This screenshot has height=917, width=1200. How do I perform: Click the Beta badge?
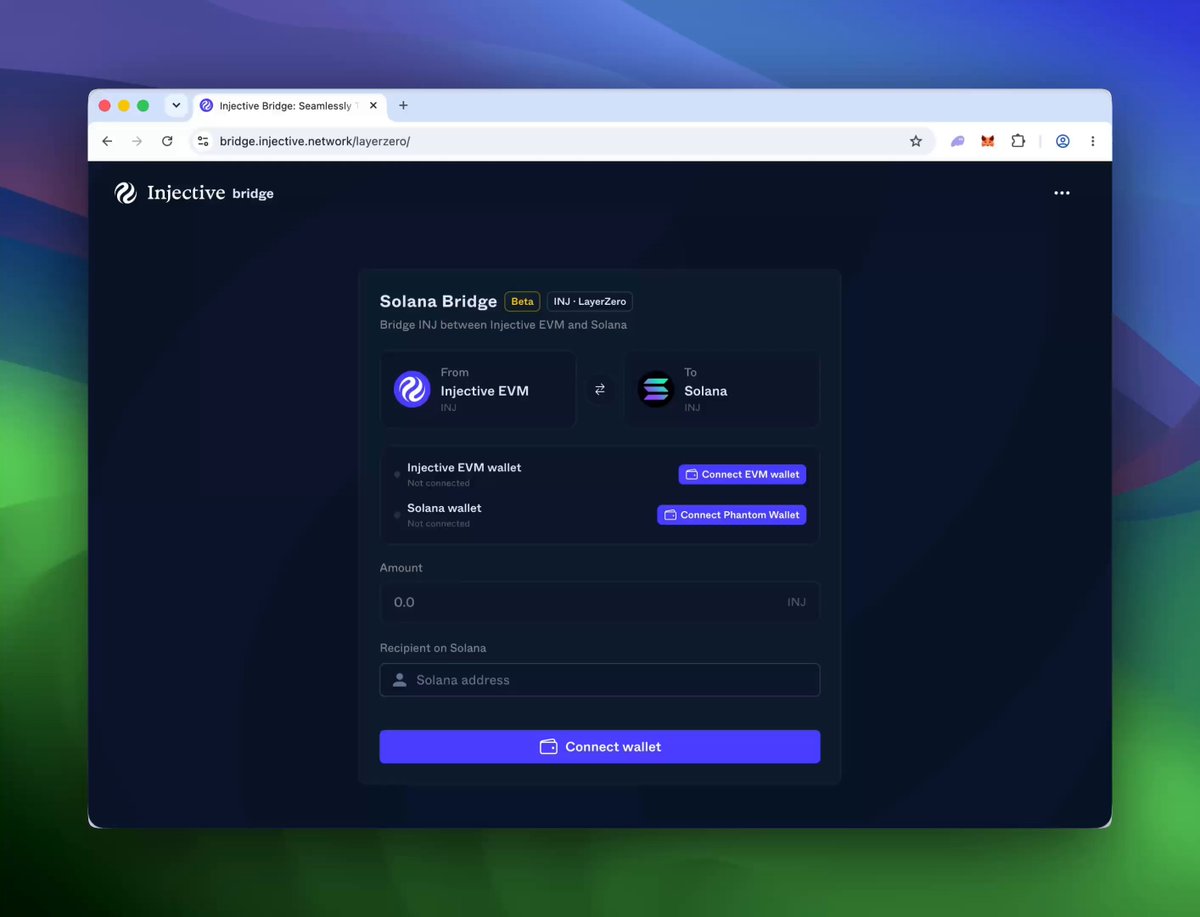(522, 301)
